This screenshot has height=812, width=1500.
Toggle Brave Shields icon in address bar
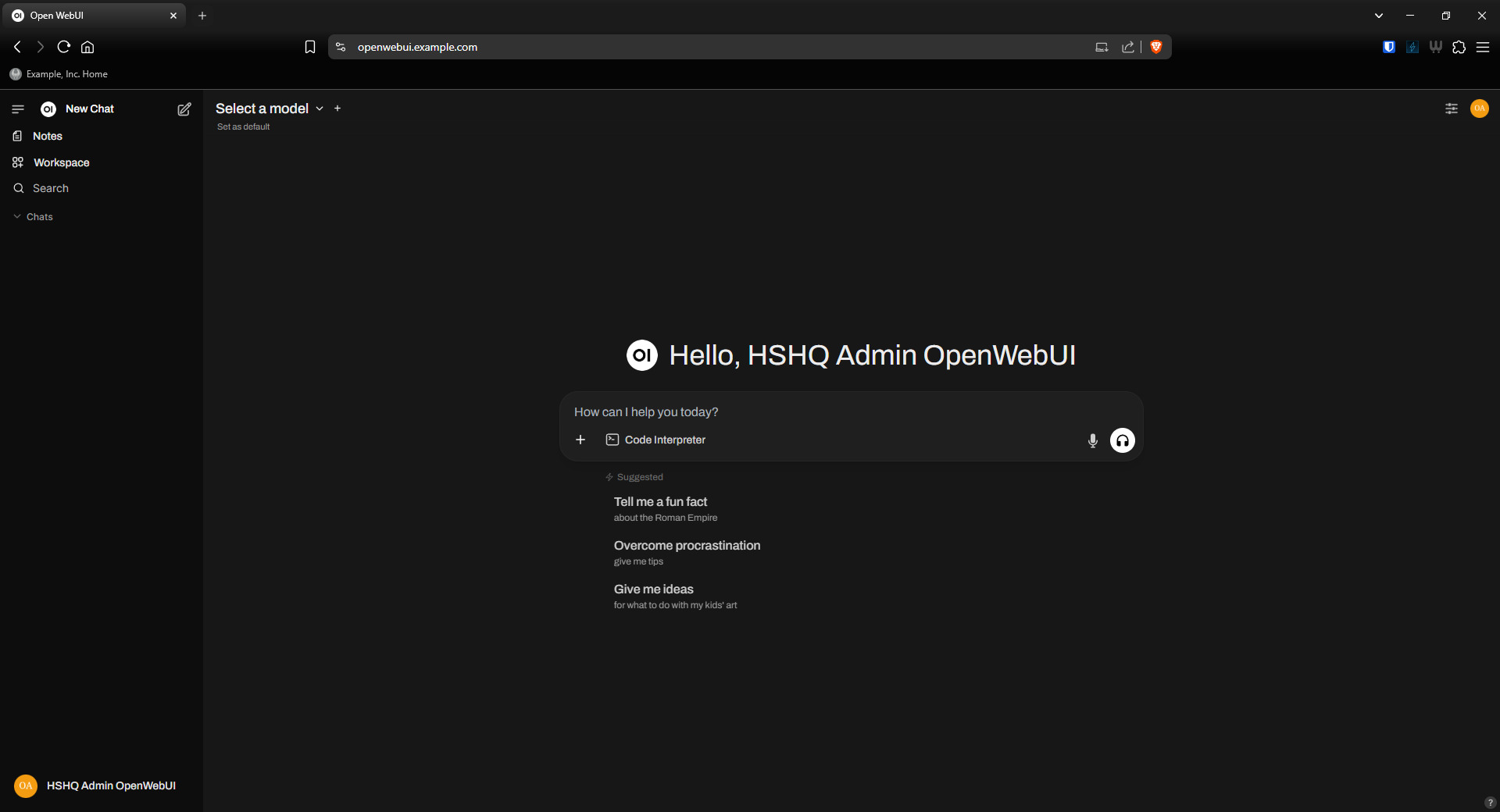1156,47
